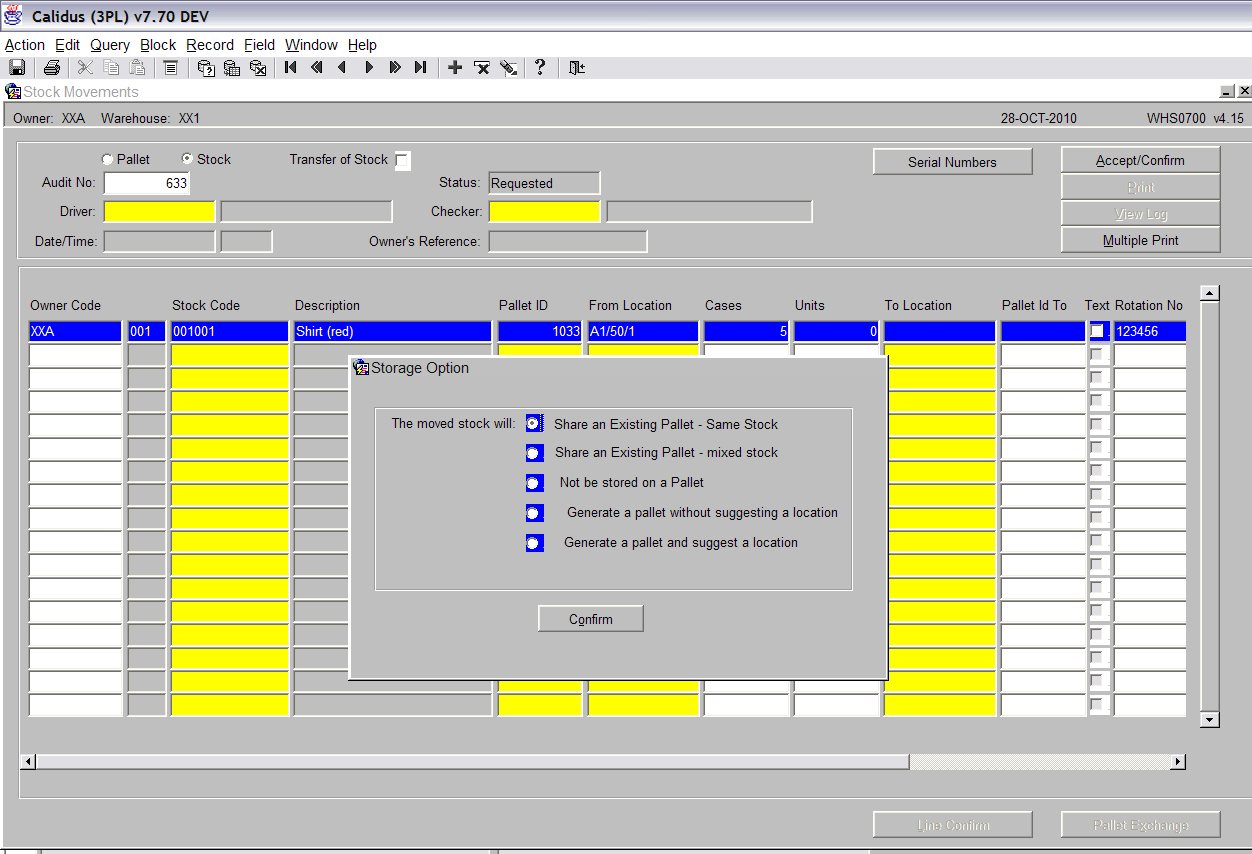Click the horizontal scrollbar left arrow
Screen dimensions: 1252x854
coord(29,762)
